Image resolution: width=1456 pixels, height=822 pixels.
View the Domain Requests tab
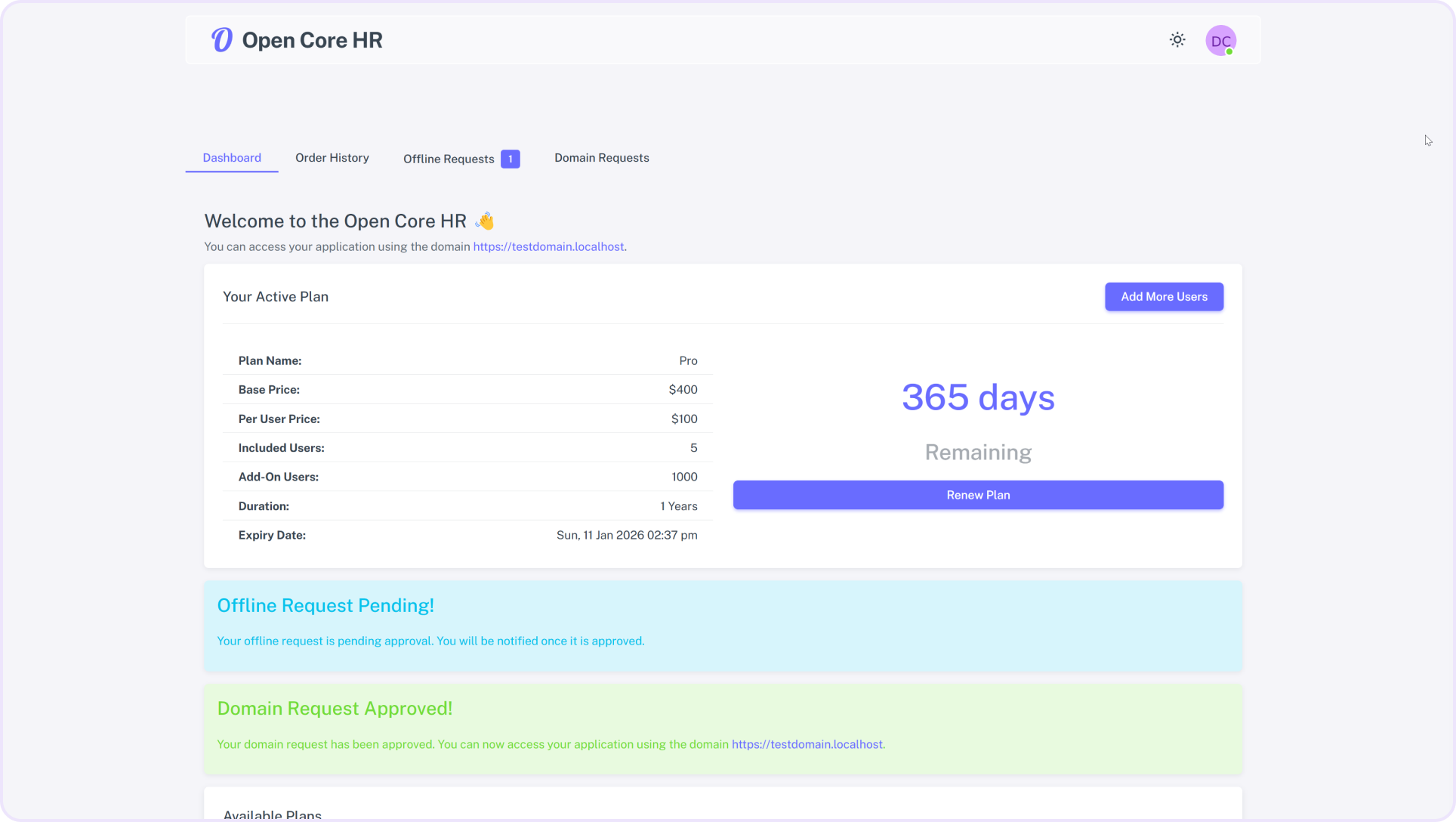click(x=601, y=158)
